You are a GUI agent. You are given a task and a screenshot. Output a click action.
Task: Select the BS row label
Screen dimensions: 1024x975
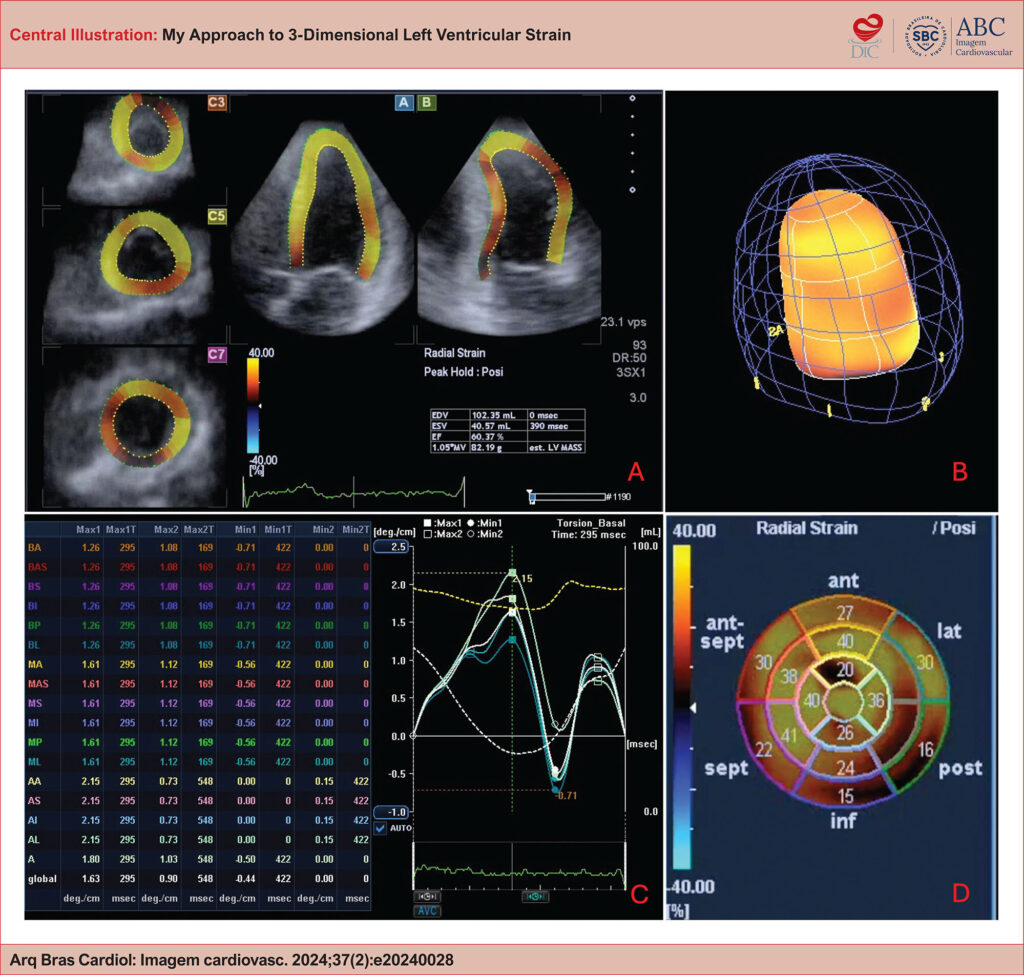pyautogui.click(x=34, y=586)
